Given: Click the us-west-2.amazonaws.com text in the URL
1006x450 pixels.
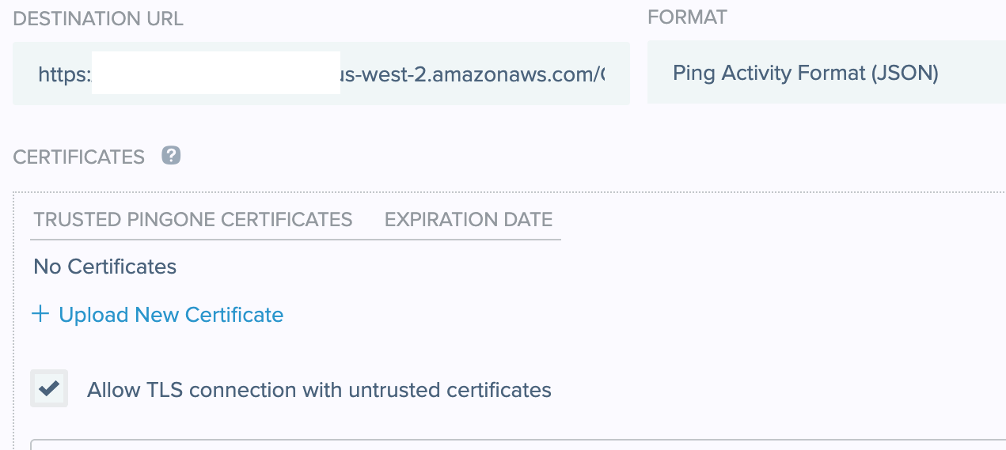Looking at the screenshot, I should pyautogui.click(x=470, y=74).
